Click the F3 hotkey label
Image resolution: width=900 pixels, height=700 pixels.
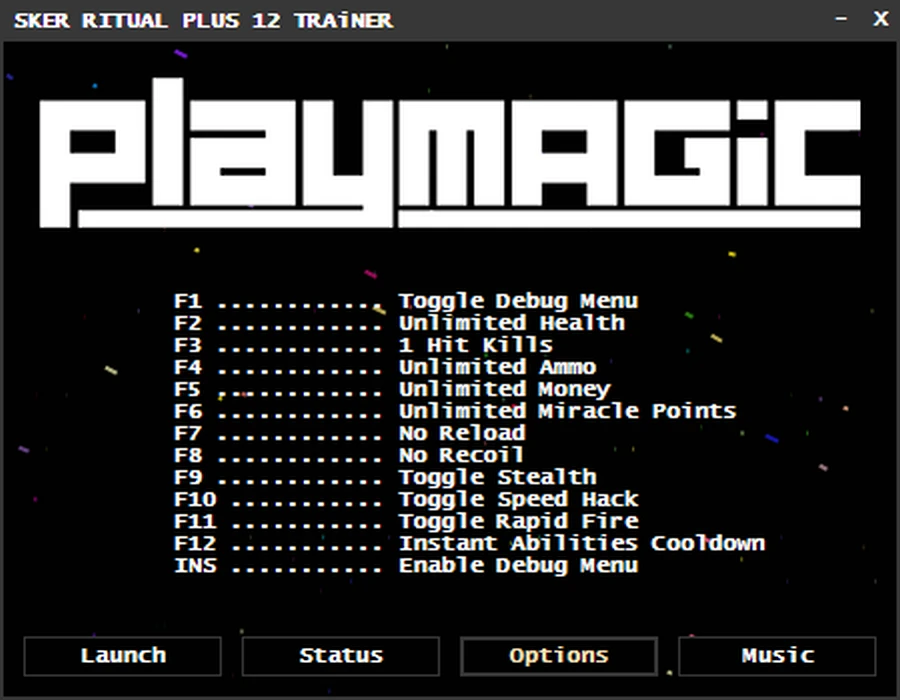pyautogui.click(x=188, y=345)
